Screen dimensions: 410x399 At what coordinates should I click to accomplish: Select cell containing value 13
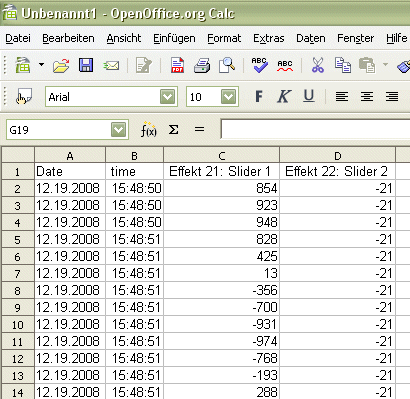click(x=221, y=273)
